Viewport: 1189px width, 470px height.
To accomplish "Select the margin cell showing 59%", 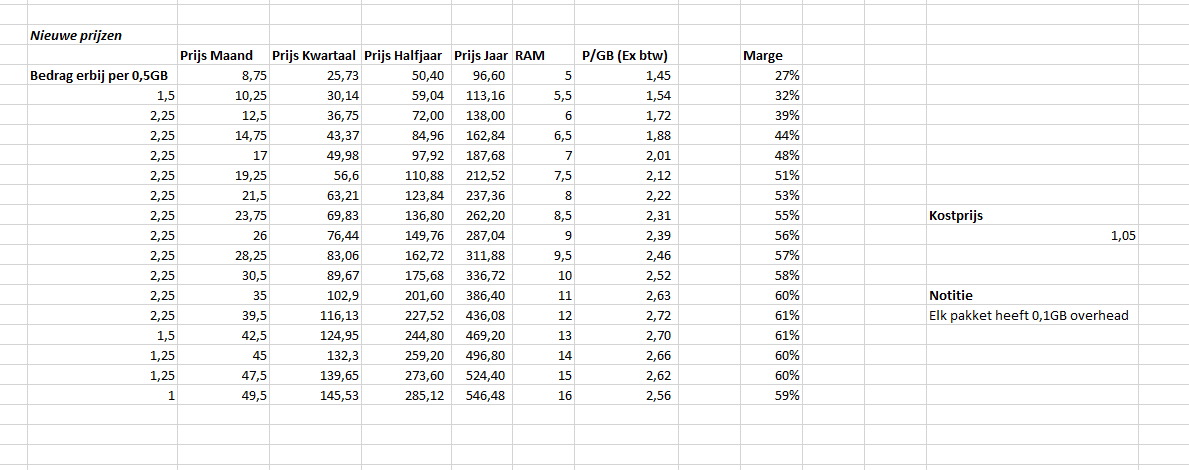I will [x=787, y=395].
